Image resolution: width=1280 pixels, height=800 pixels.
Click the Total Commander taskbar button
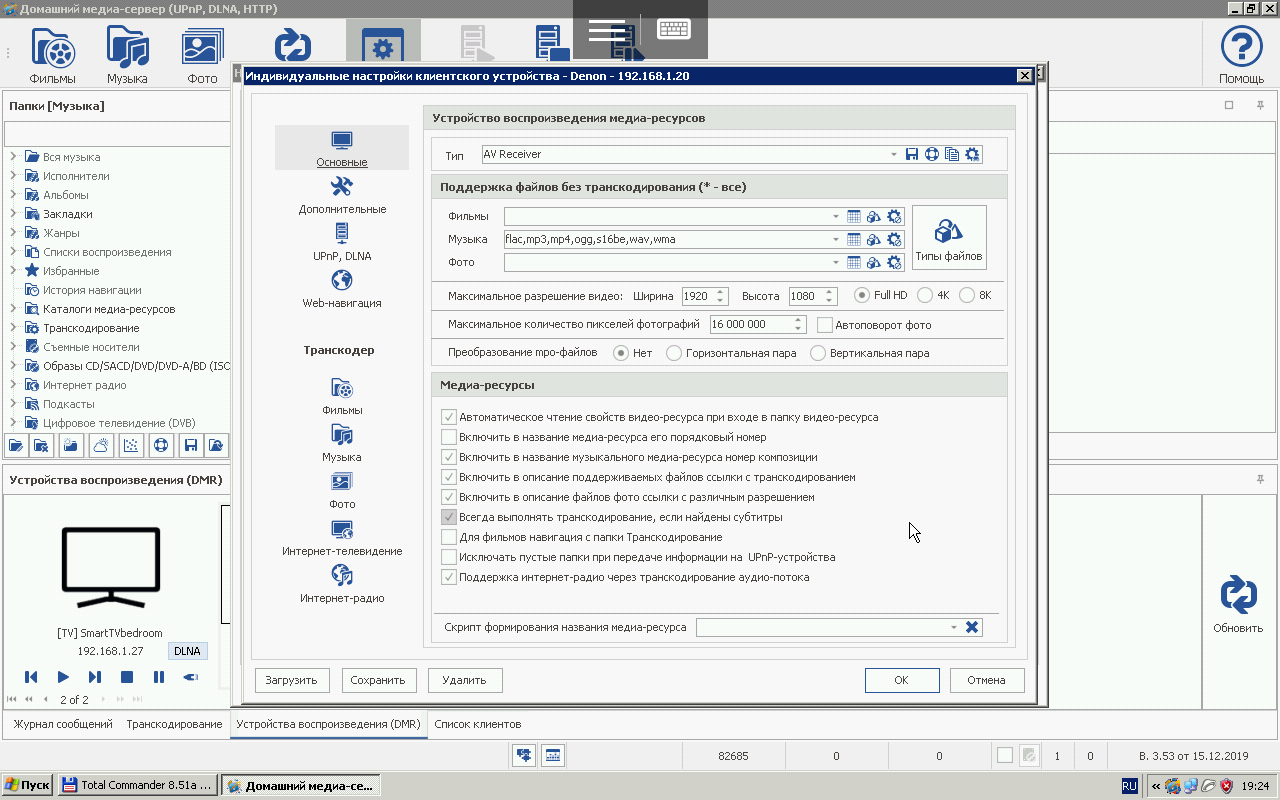click(x=137, y=786)
